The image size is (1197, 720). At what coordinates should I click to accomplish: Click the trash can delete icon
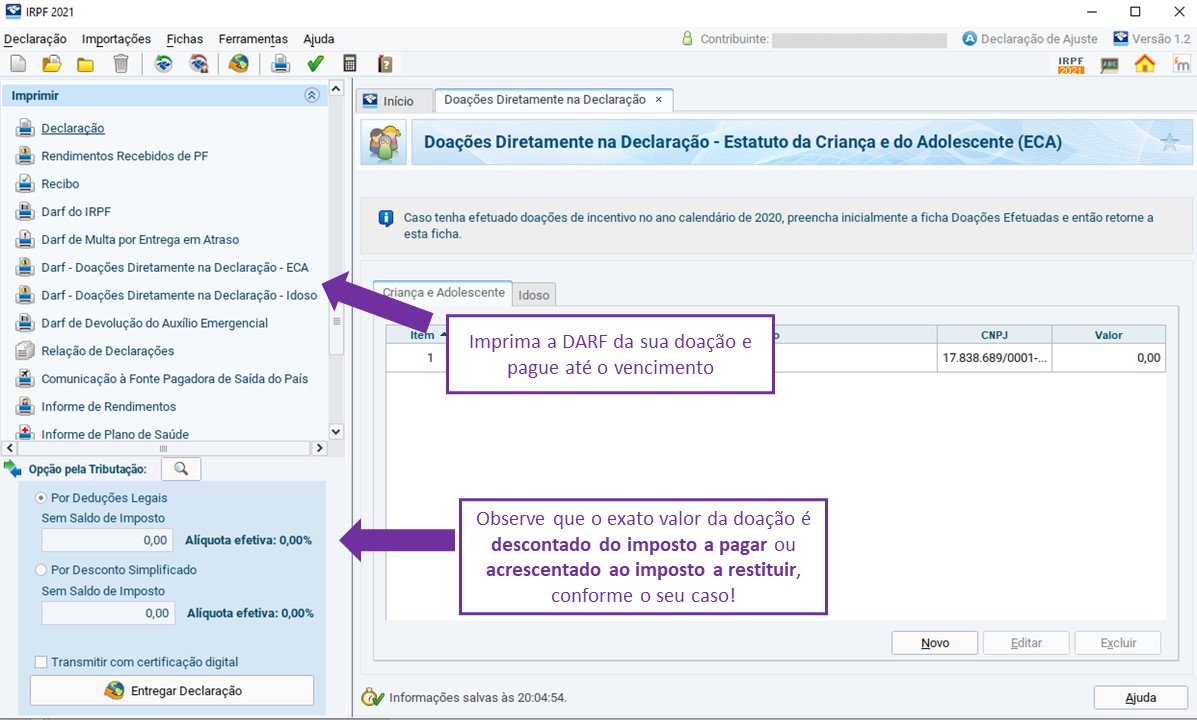pyautogui.click(x=121, y=64)
